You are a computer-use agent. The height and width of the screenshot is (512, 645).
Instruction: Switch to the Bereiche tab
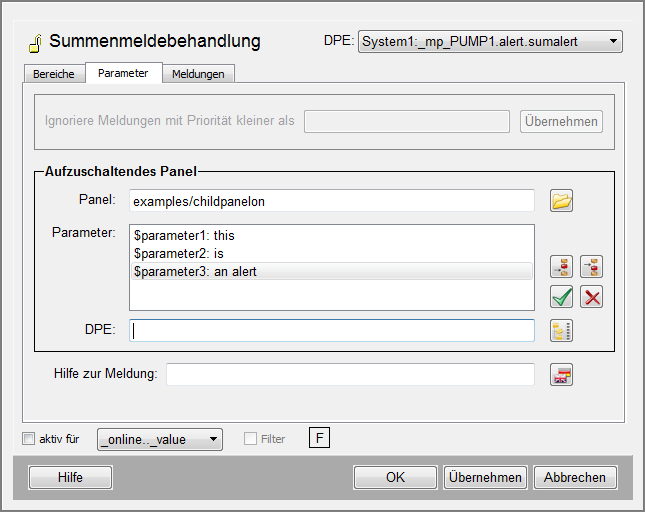(53, 74)
